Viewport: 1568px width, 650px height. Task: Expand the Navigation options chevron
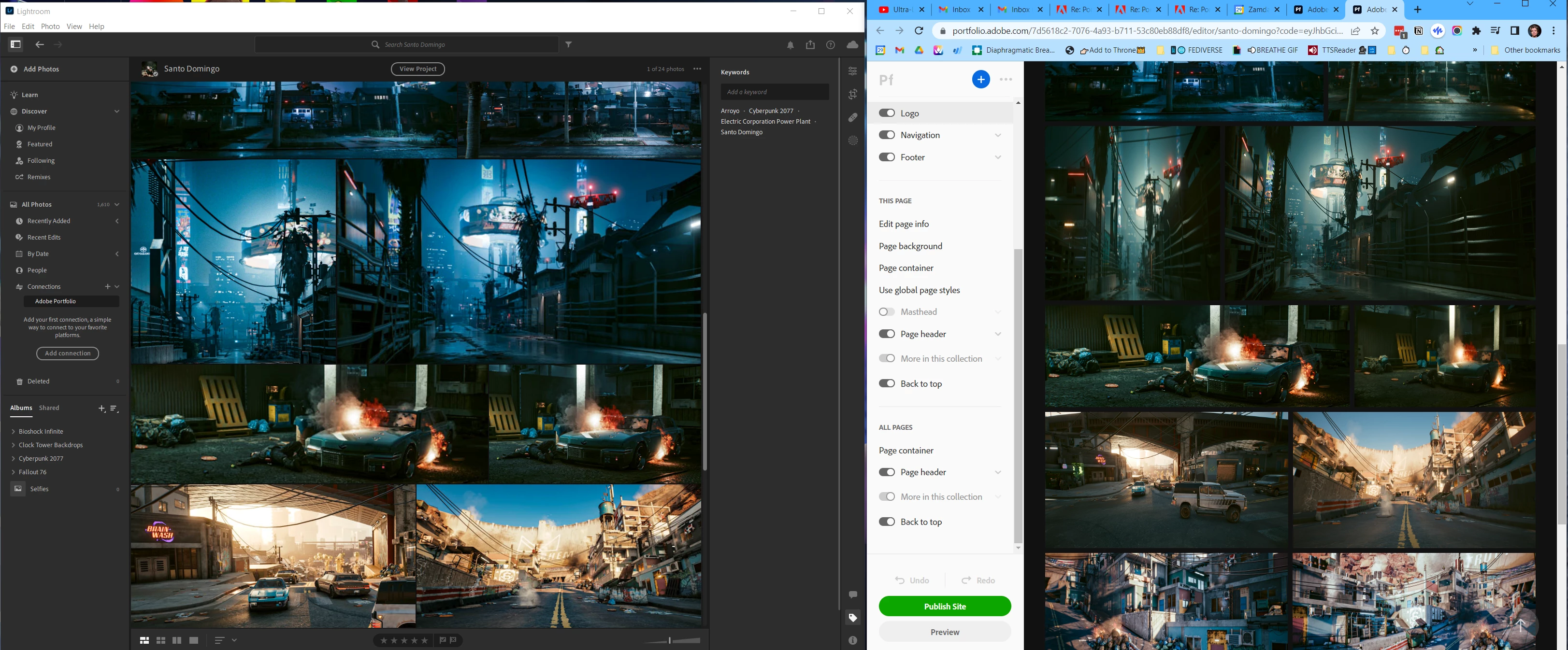tap(998, 136)
